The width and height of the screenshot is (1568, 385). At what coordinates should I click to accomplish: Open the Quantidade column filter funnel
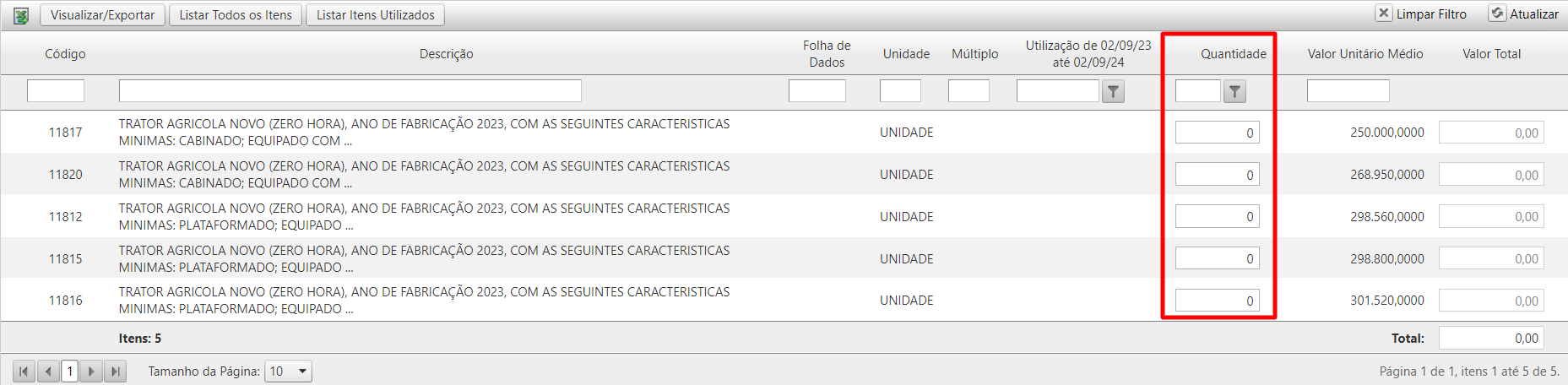click(x=1234, y=91)
